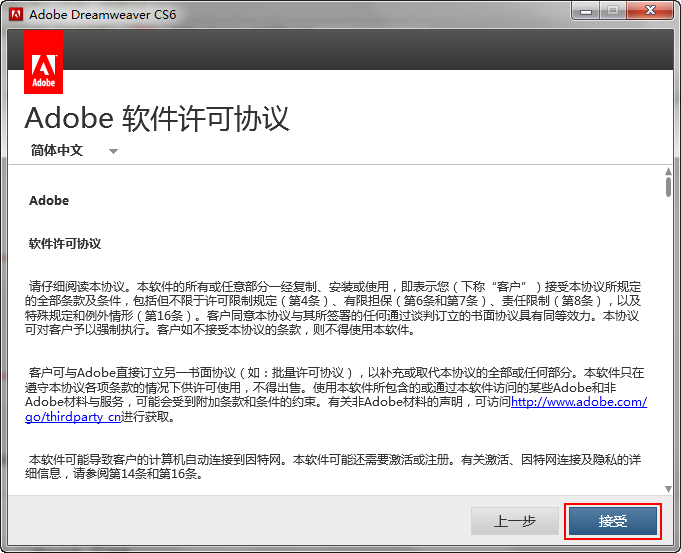Click the red Adobe logo in header
Viewport: 681px width, 553px height.
coord(43,62)
